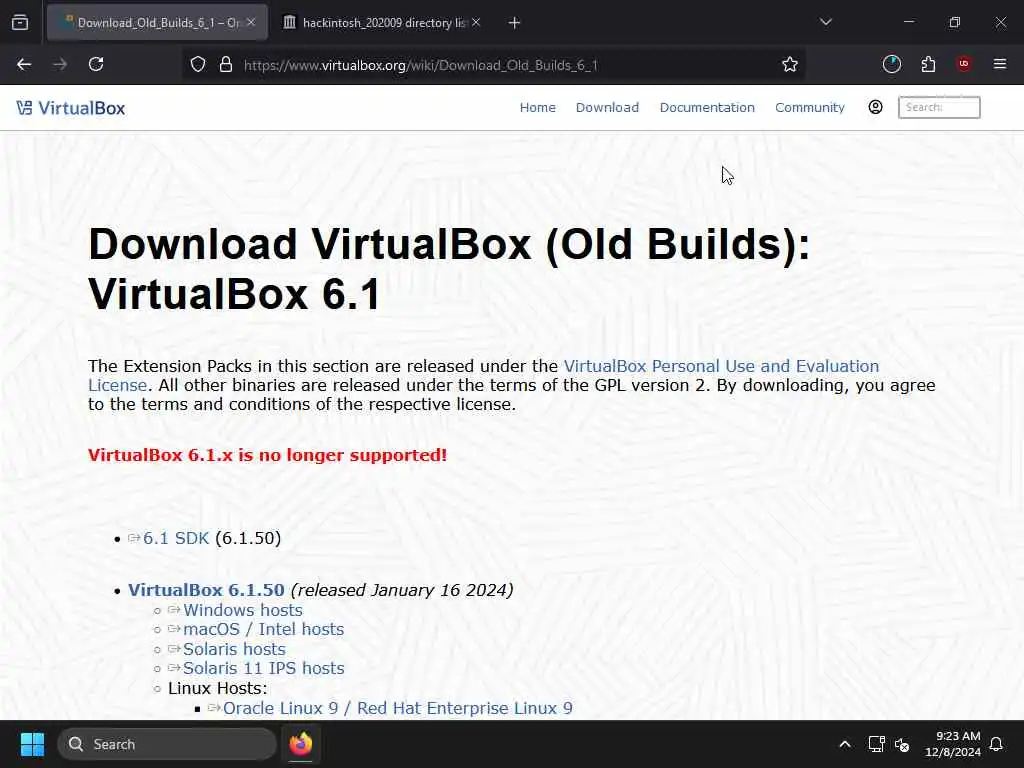Focus the VirtualBox site search box

pos(938,107)
